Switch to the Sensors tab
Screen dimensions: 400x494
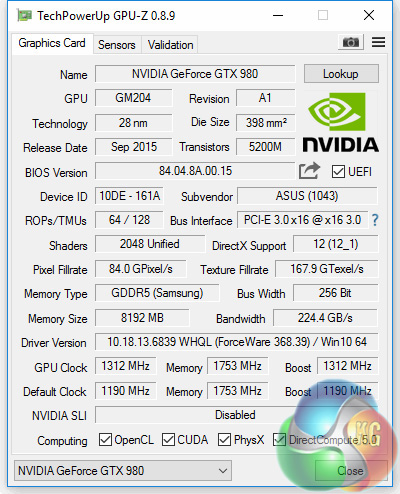click(x=117, y=45)
